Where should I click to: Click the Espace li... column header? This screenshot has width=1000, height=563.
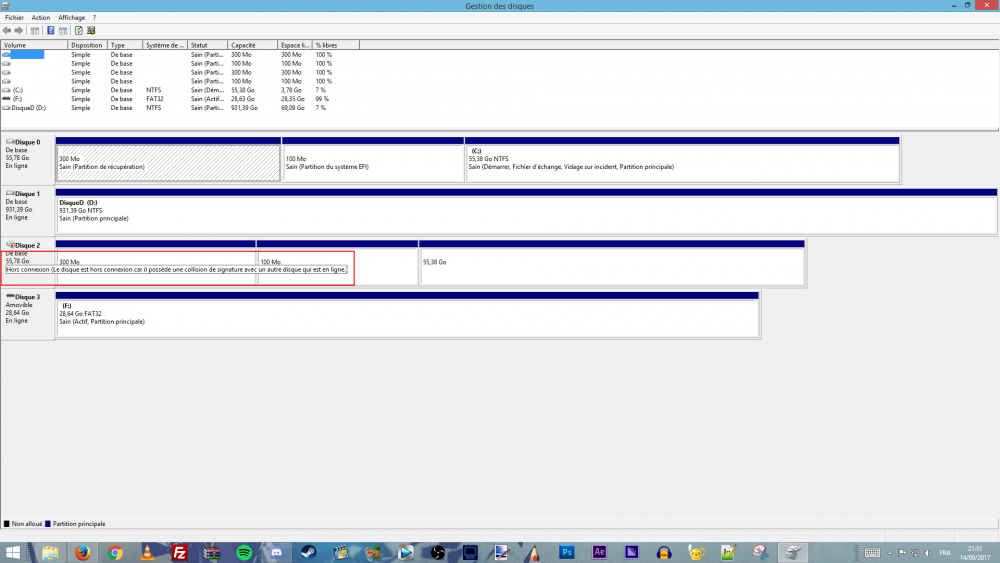point(295,45)
